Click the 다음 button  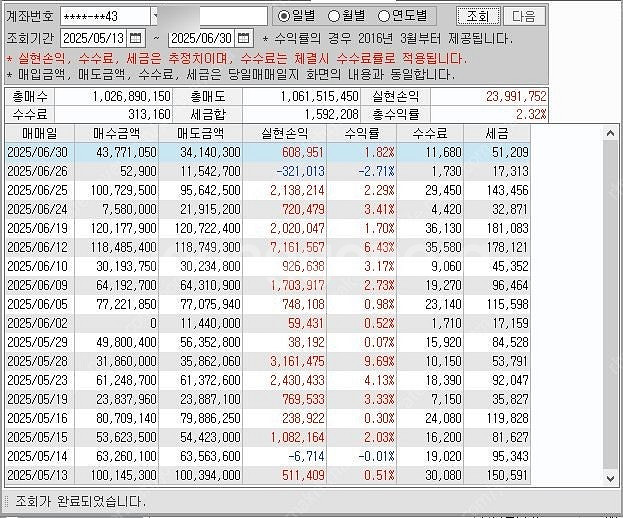[524, 16]
